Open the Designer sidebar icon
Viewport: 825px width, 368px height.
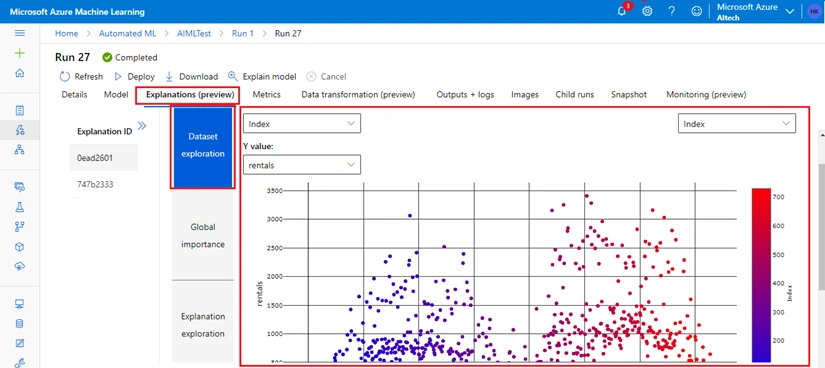point(20,150)
